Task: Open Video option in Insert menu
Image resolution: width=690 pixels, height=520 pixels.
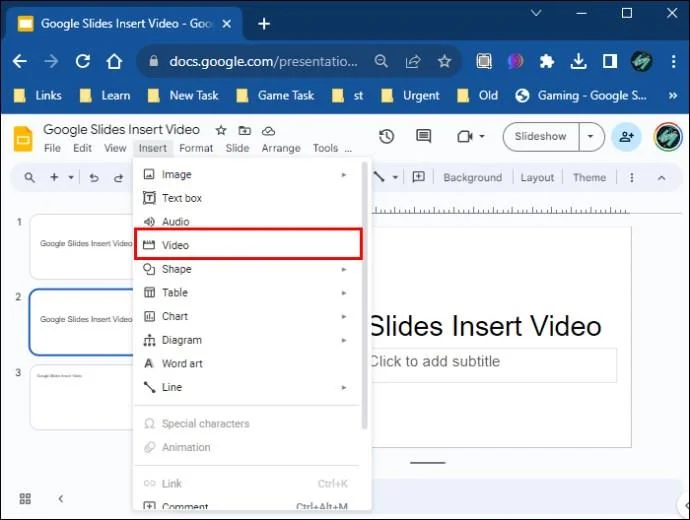Action: coord(248,245)
